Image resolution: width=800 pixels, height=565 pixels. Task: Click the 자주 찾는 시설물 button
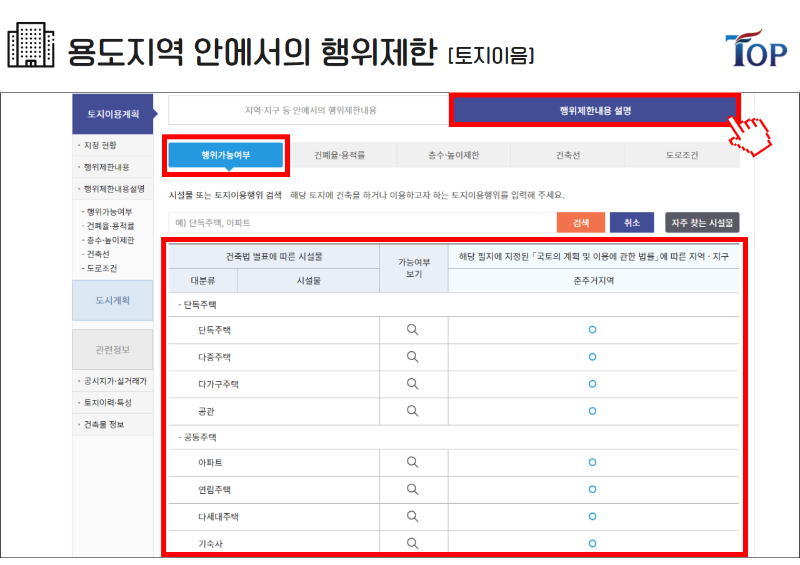(x=702, y=223)
